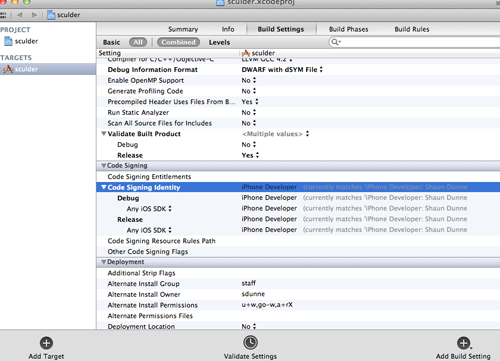Click the sculder column header
This screenshot has width=500, height=361.
point(263,53)
